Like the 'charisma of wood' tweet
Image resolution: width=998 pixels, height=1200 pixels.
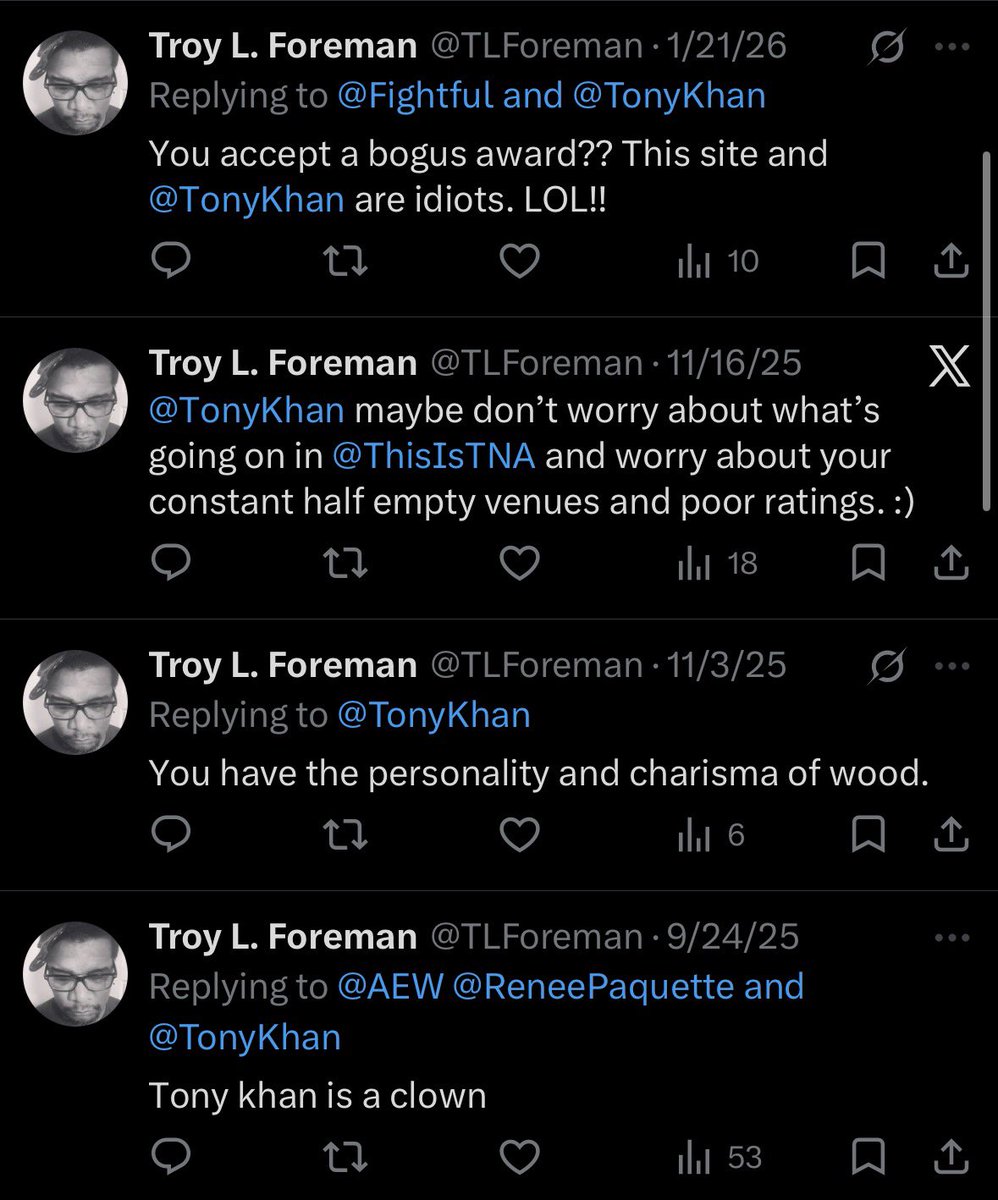(x=519, y=835)
